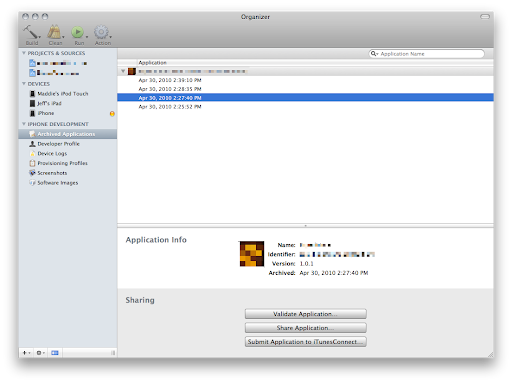This screenshot has height=383, width=512.
Task: Click the Archived Applications icon
Action: pos(32,134)
